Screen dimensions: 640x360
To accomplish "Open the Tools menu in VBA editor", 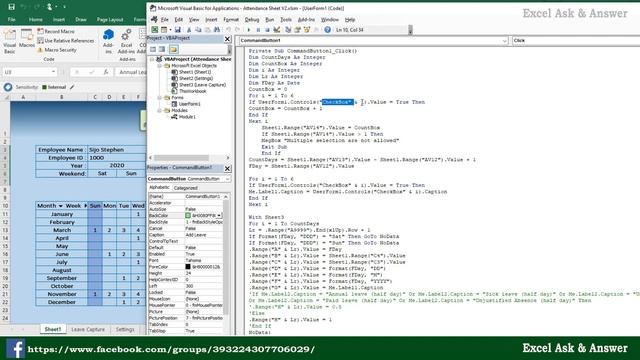I will (x=286, y=20).
